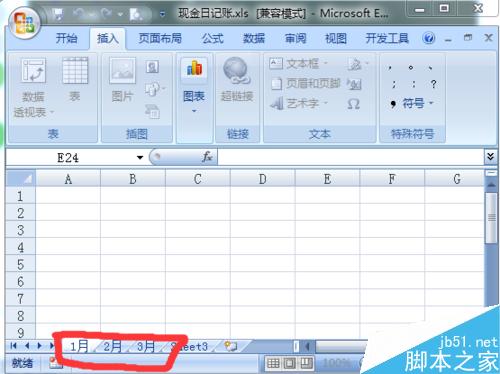
Task: Switch to Normal view in status bar
Action: (273, 363)
